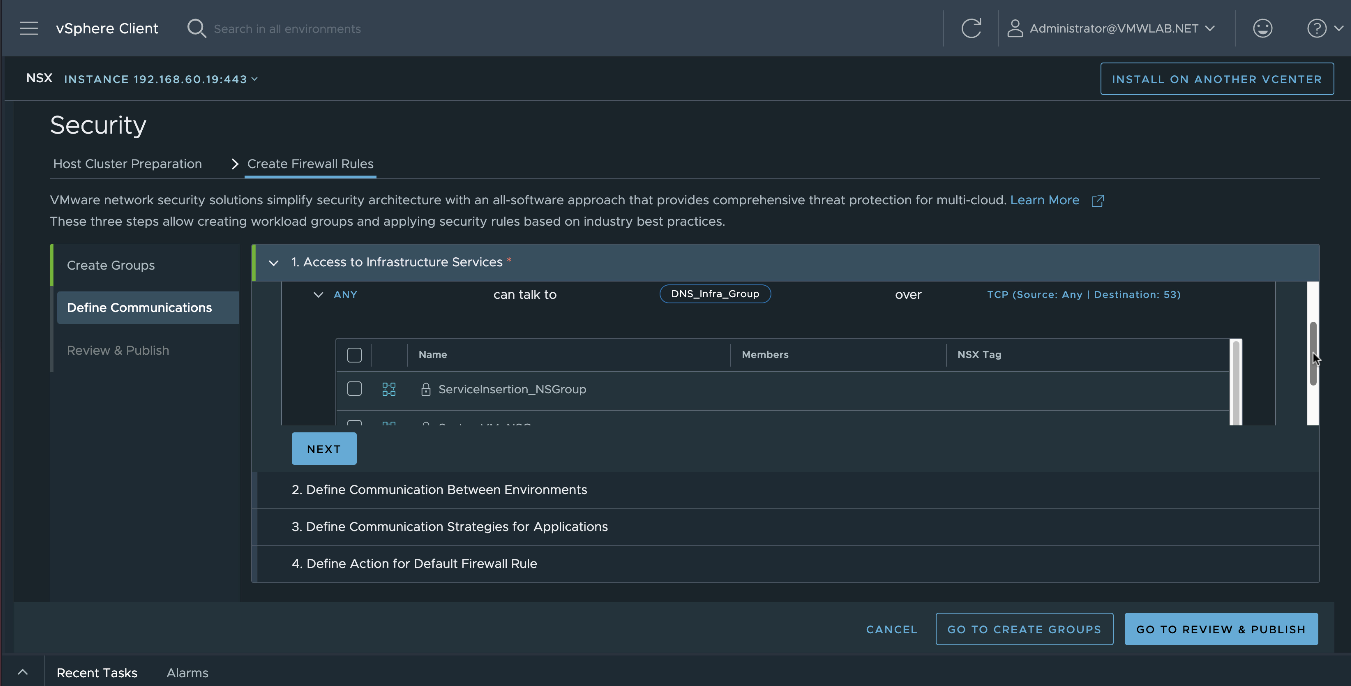Open the Administrator@VMWLAB.NET user menu
1351x686 pixels.
[x=1111, y=28]
